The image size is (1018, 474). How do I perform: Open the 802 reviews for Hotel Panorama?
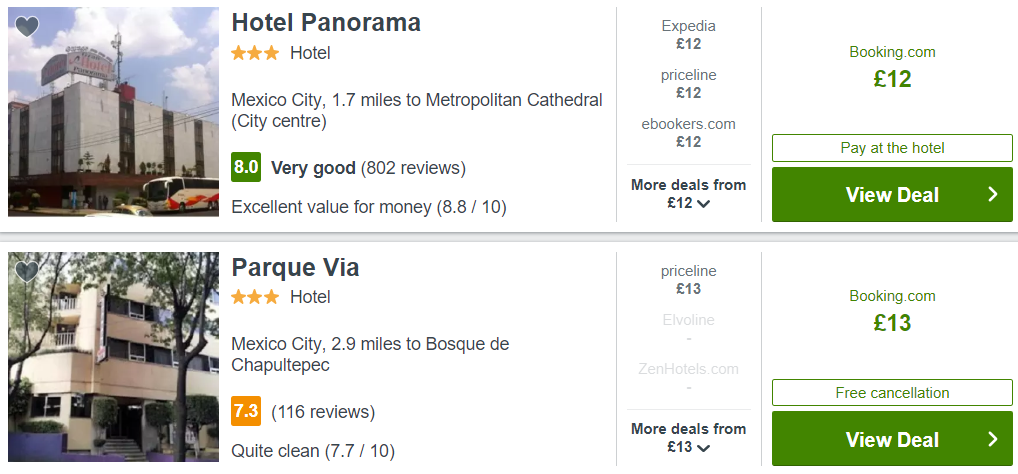[x=413, y=168]
